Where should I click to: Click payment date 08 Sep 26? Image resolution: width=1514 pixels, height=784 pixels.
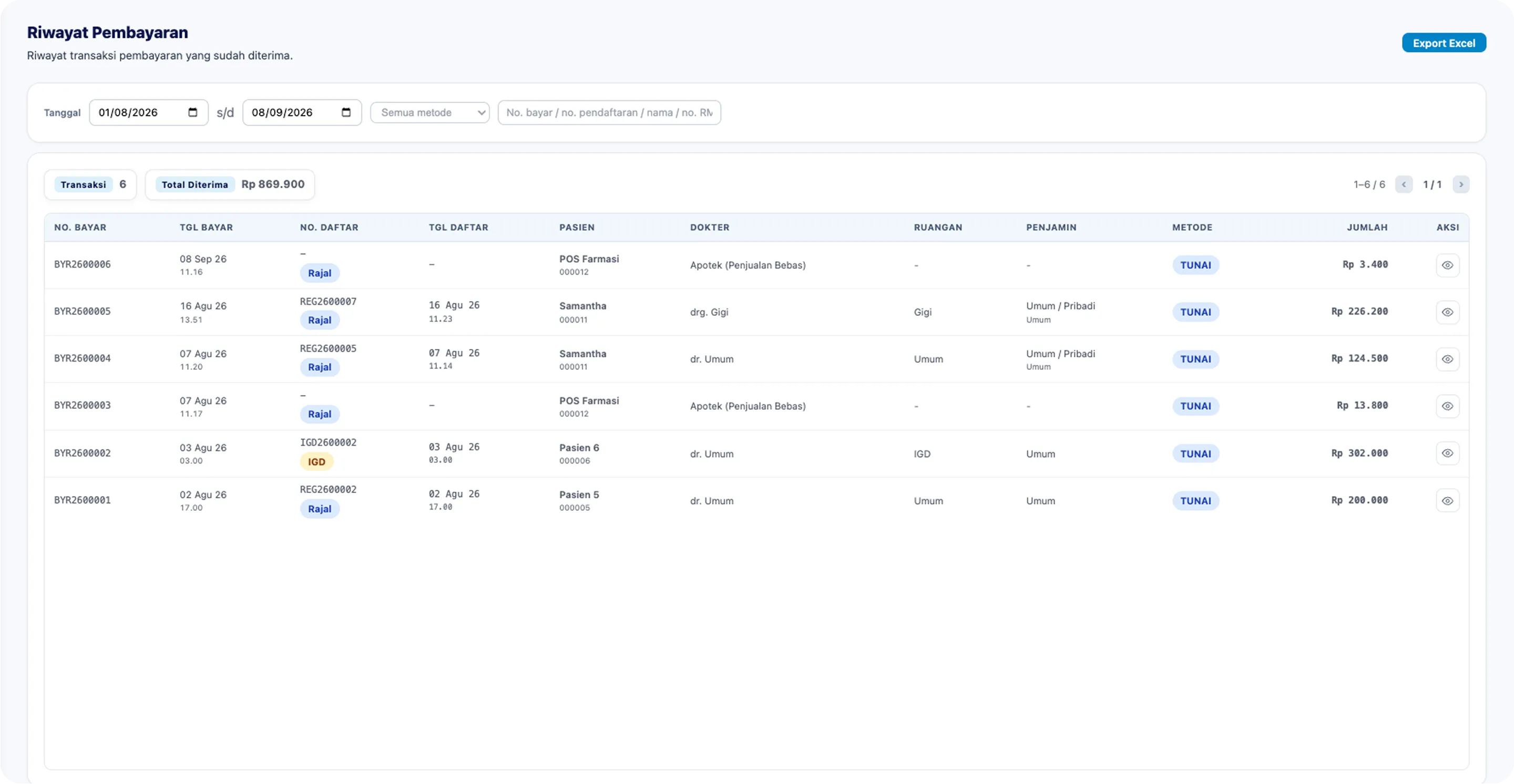[x=203, y=259]
